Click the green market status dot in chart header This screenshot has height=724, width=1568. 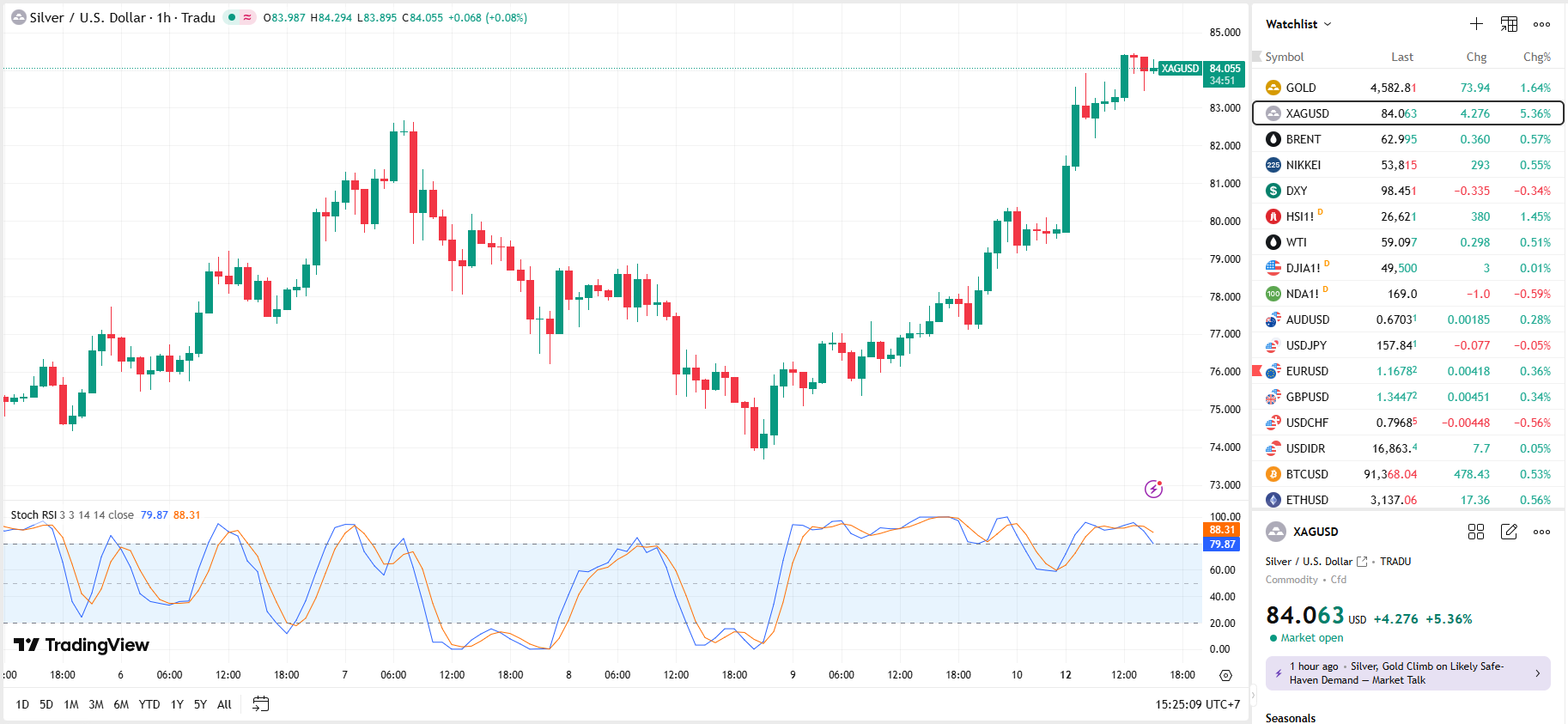coord(232,17)
